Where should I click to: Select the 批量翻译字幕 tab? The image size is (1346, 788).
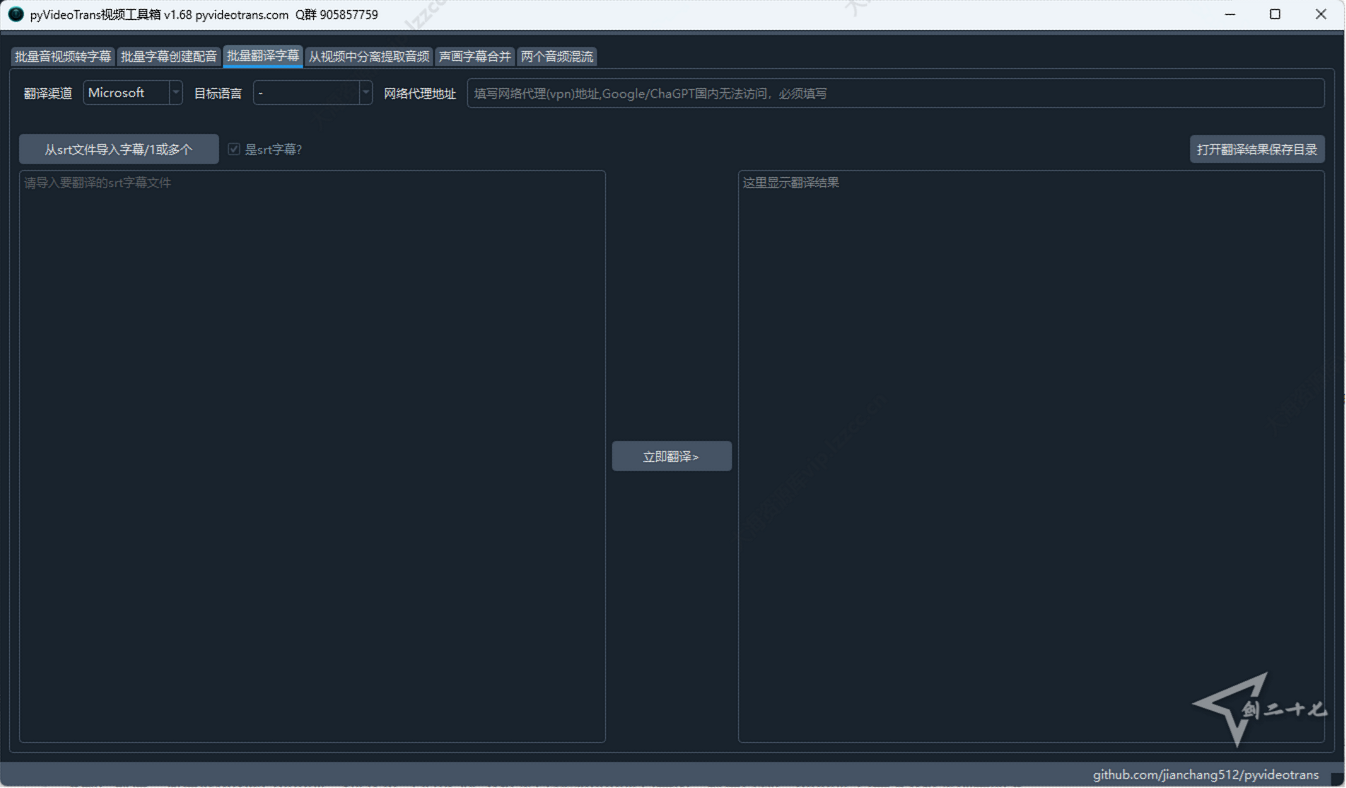pyautogui.click(x=263, y=56)
